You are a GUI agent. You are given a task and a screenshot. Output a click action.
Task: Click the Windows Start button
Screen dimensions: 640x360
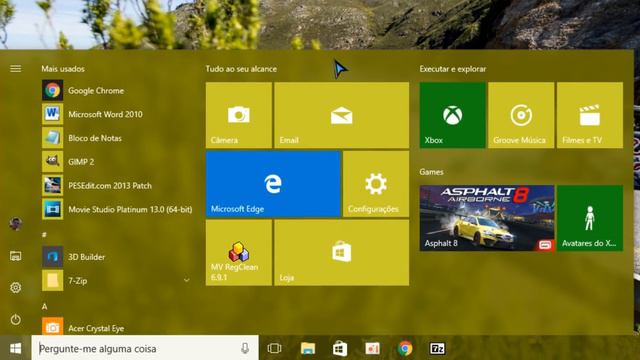click(16, 348)
